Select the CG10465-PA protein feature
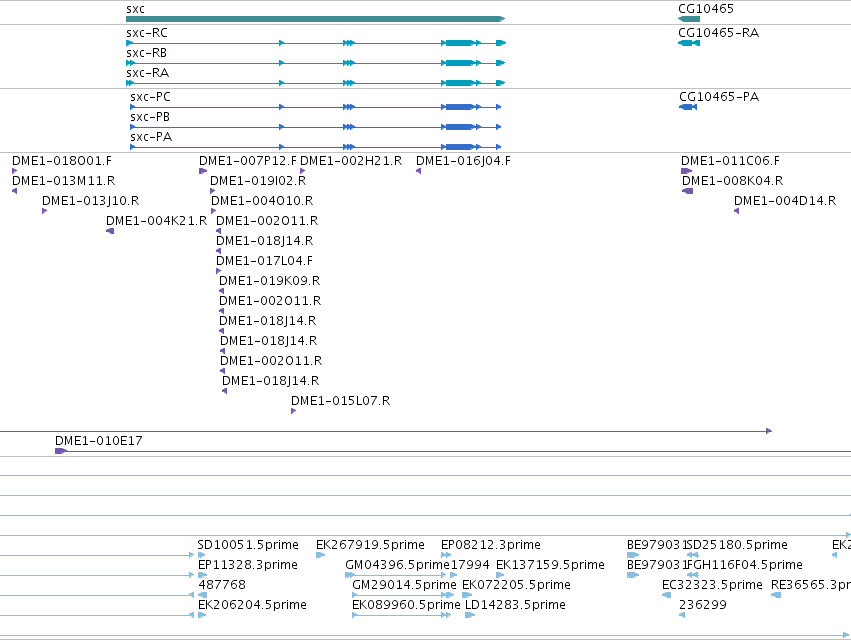Viewport: 851px width, 640px height. 688,107
